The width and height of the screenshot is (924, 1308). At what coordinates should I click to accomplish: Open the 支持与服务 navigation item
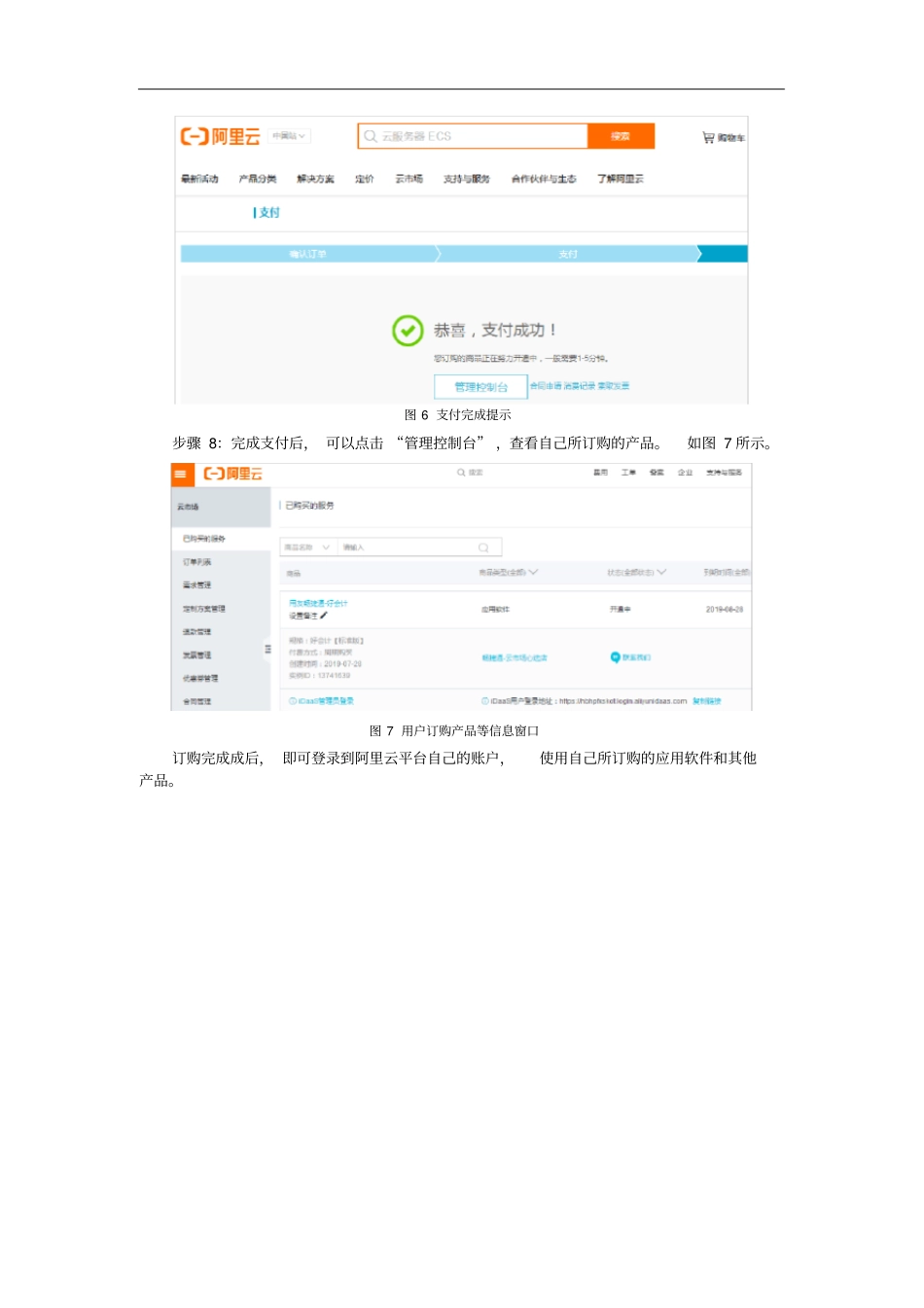[x=467, y=179]
